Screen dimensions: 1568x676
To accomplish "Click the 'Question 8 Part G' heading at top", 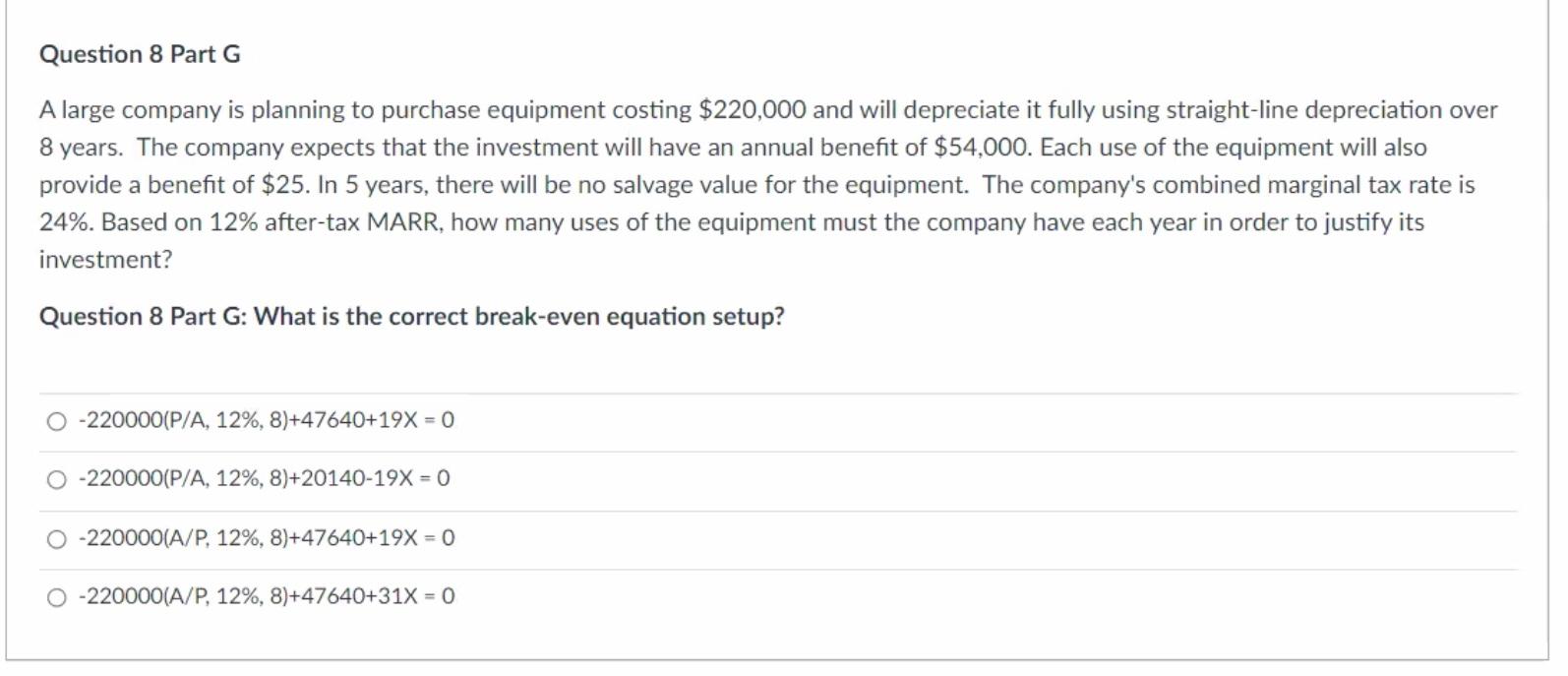I will coord(140,54).
